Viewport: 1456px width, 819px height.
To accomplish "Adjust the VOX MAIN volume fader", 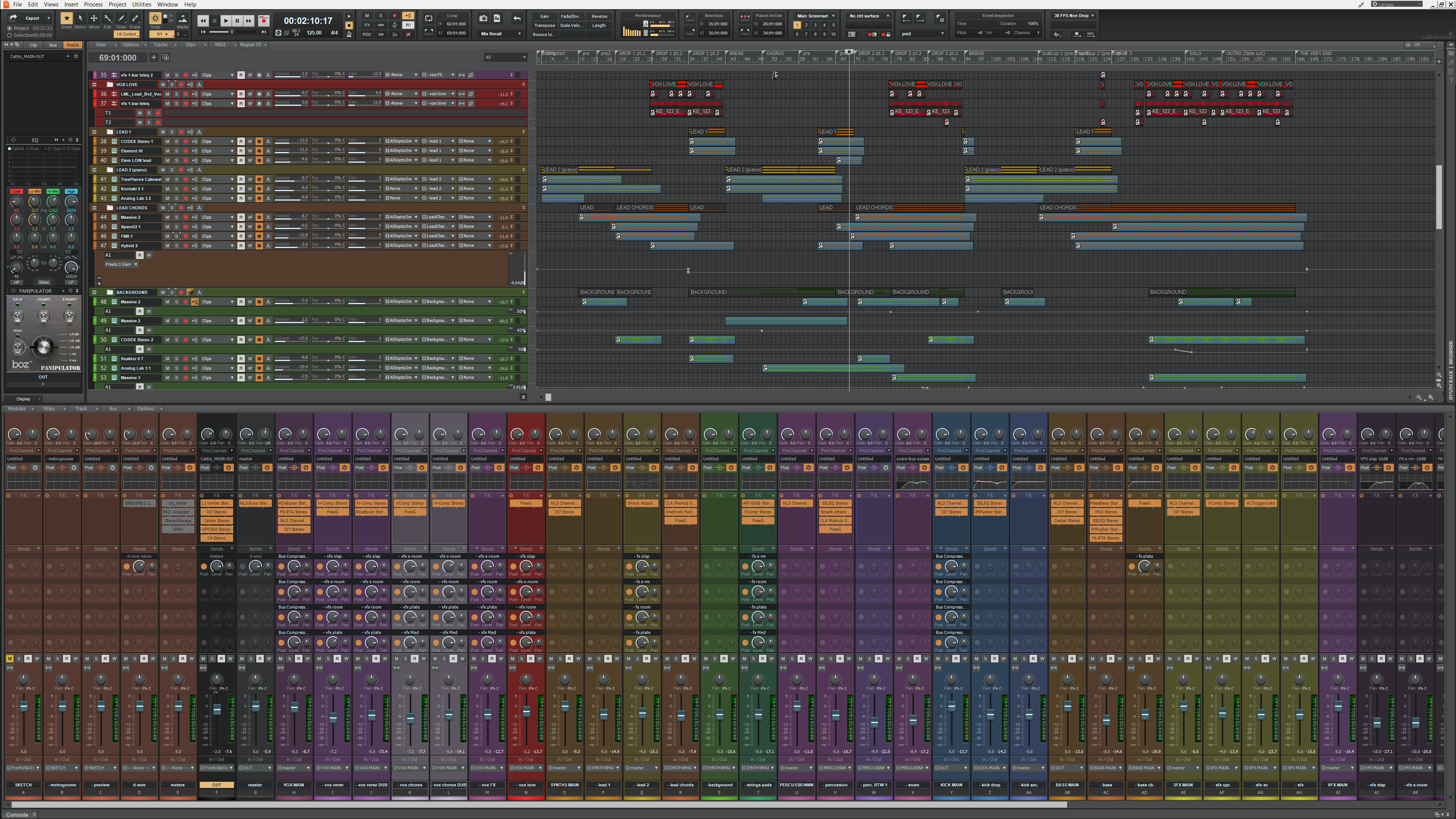I will coord(294,708).
